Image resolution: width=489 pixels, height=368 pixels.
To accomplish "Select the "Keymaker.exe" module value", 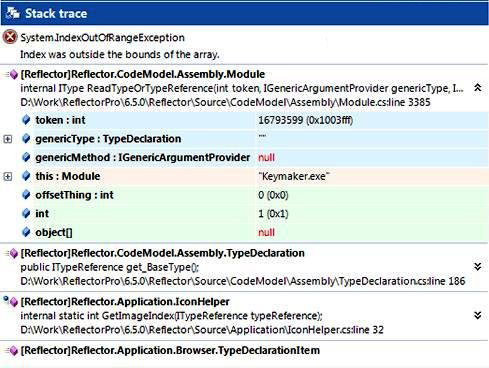I will [293, 176].
